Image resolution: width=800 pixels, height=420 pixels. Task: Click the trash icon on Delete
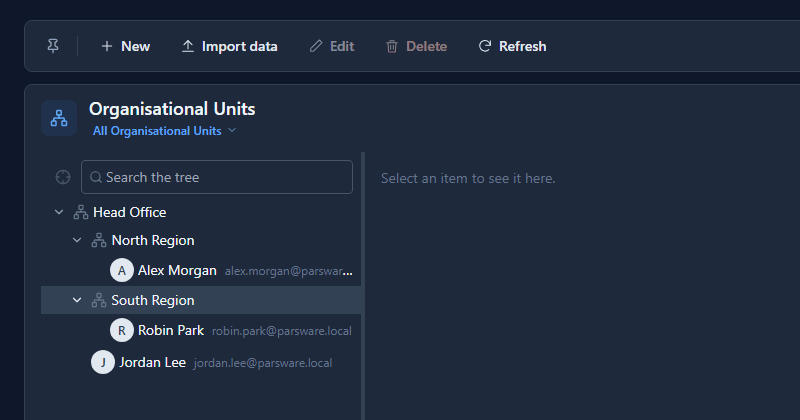click(392, 46)
